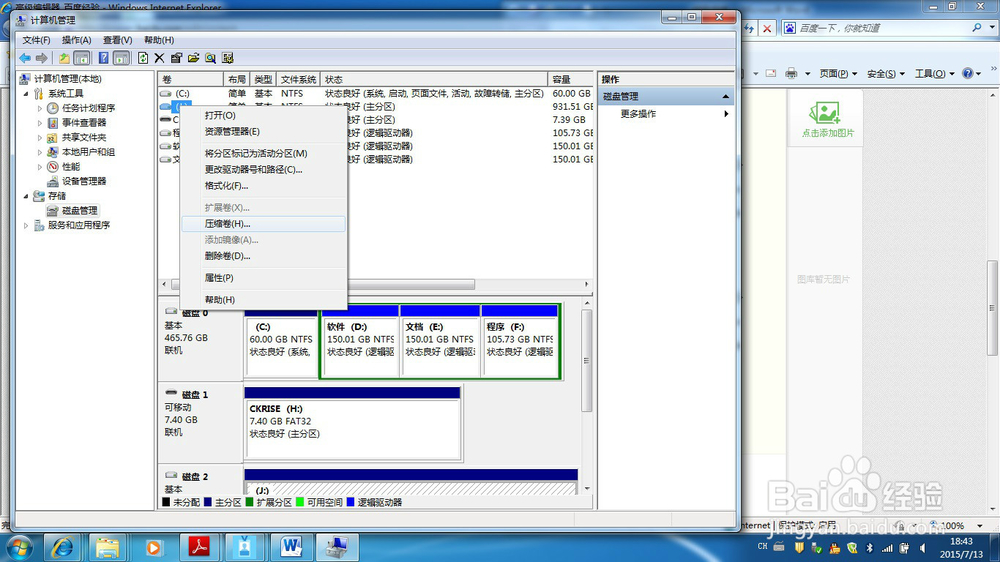Click the volume speaker tray icon
This screenshot has width=1000, height=562.
click(923, 547)
